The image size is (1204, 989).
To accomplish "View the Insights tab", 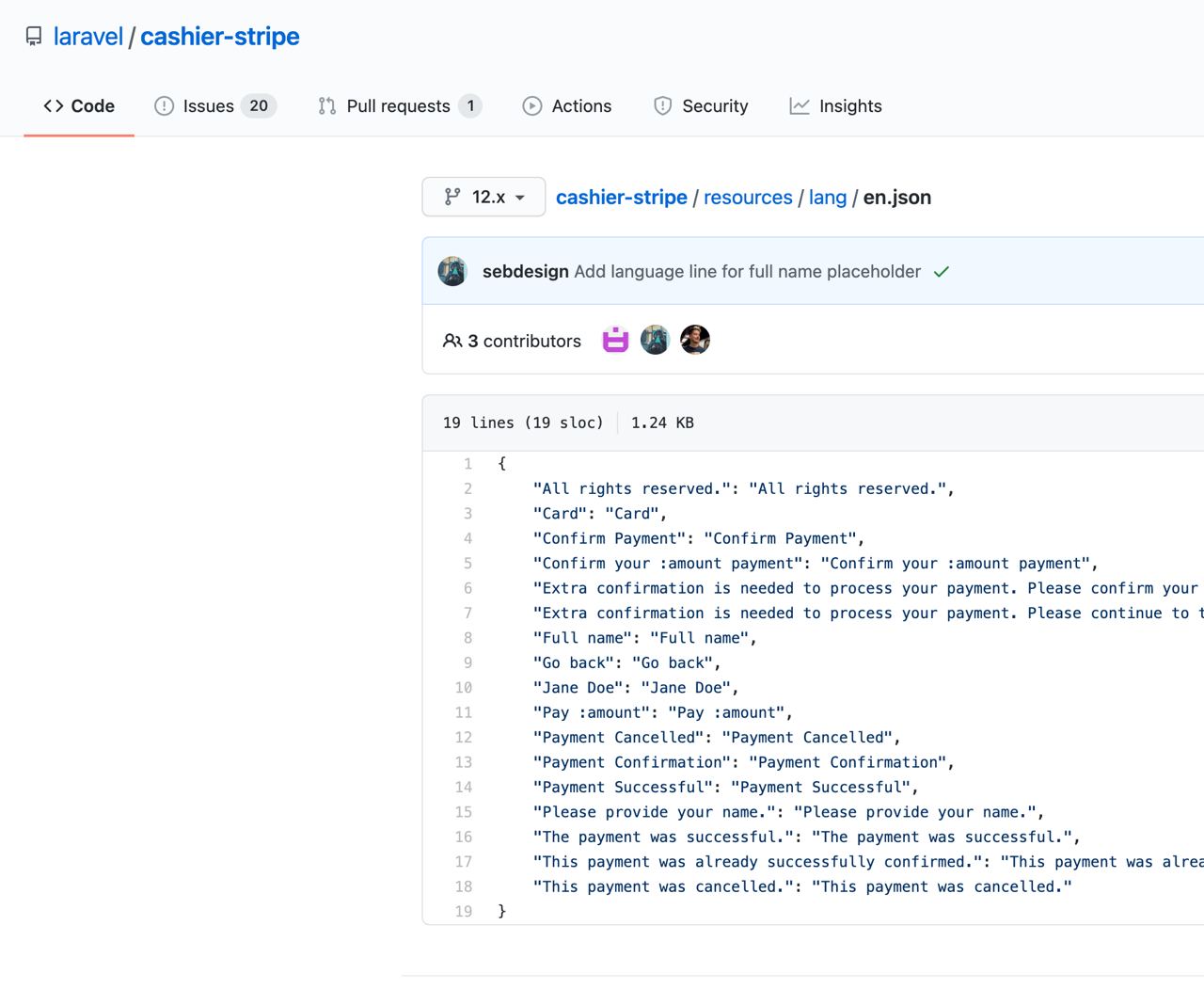I will (x=836, y=106).
